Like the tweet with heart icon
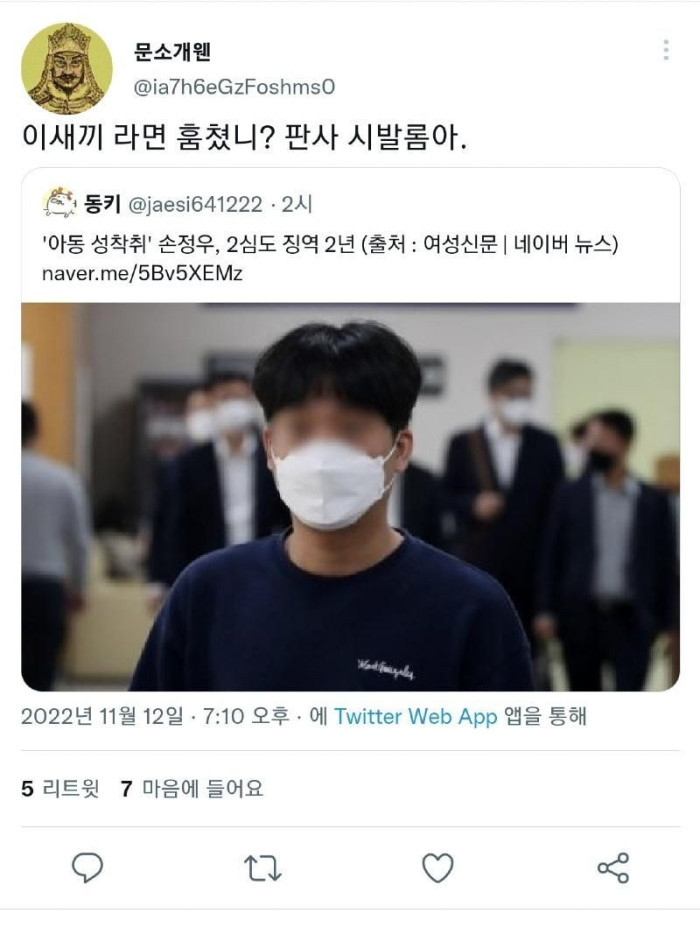Viewport: 700px width, 927px height. [x=438, y=868]
